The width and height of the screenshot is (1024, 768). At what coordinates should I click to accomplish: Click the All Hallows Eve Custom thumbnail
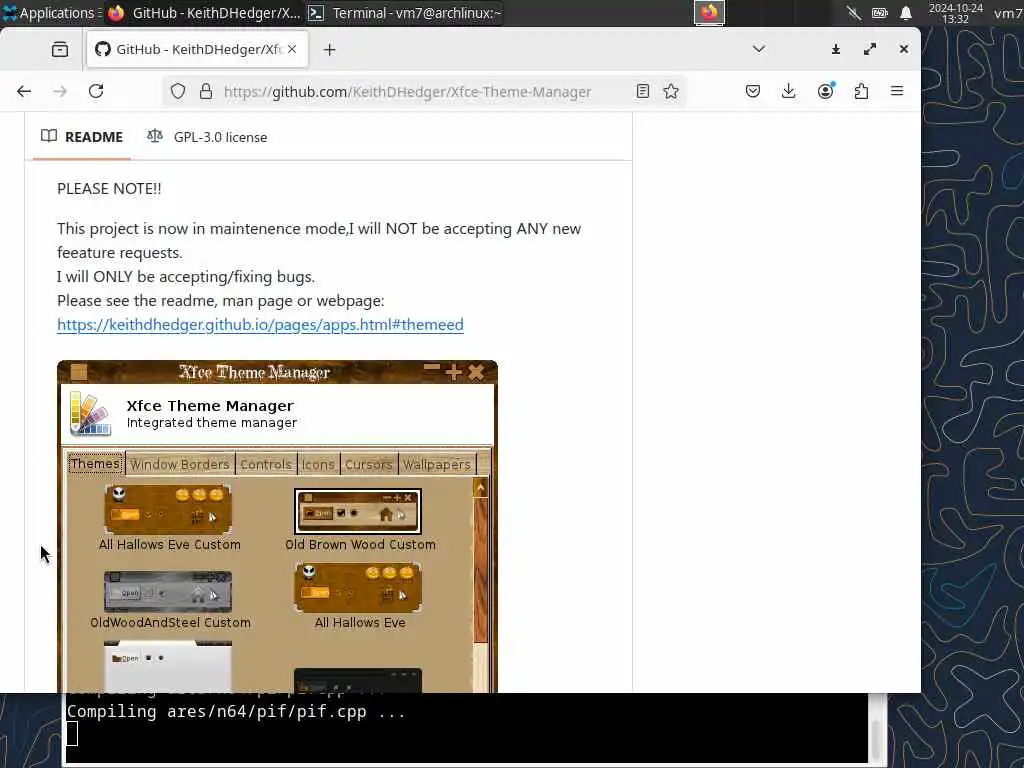[x=168, y=509]
